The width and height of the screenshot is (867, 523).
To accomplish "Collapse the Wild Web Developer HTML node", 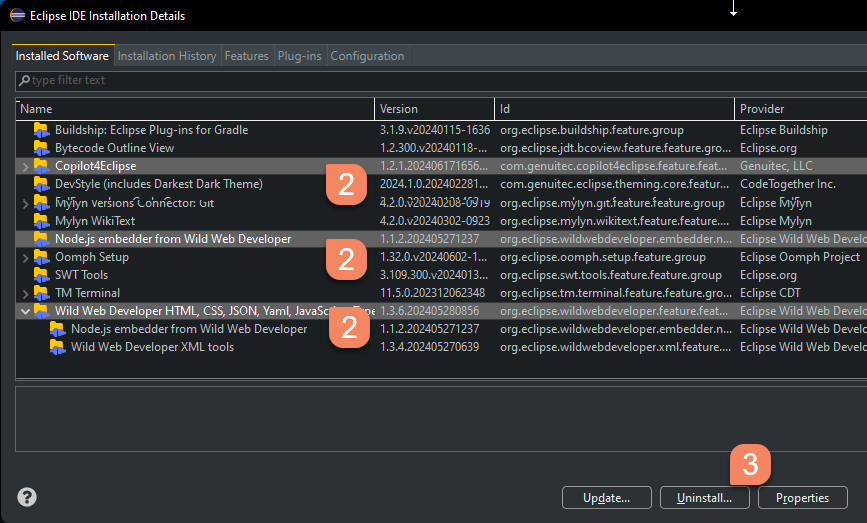I will 25,311.
